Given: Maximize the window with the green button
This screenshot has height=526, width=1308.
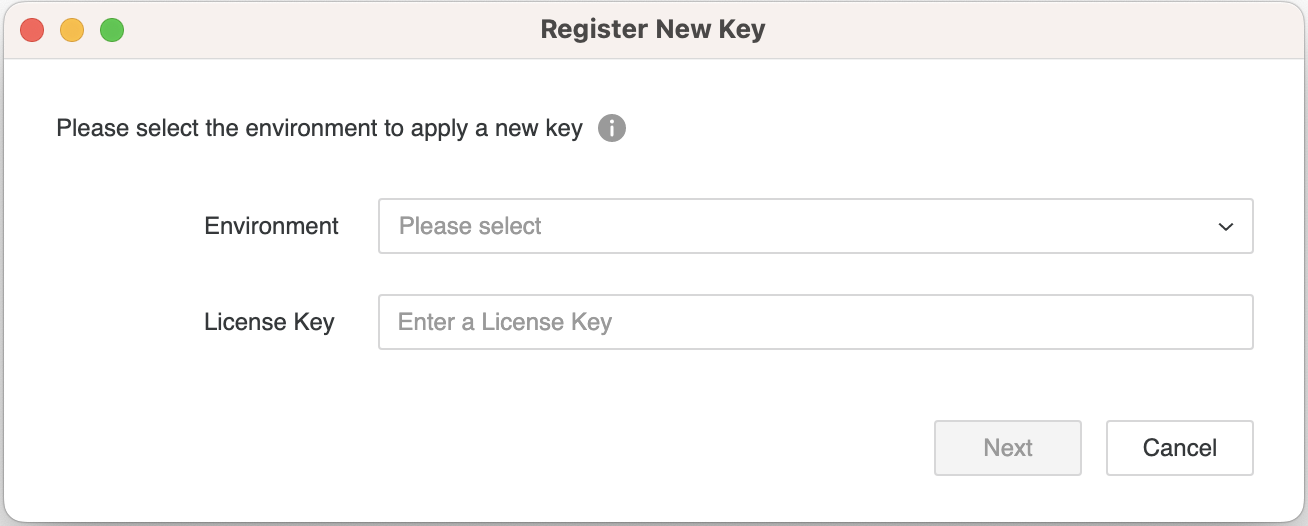Looking at the screenshot, I should pyautogui.click(x=112, y=30).
